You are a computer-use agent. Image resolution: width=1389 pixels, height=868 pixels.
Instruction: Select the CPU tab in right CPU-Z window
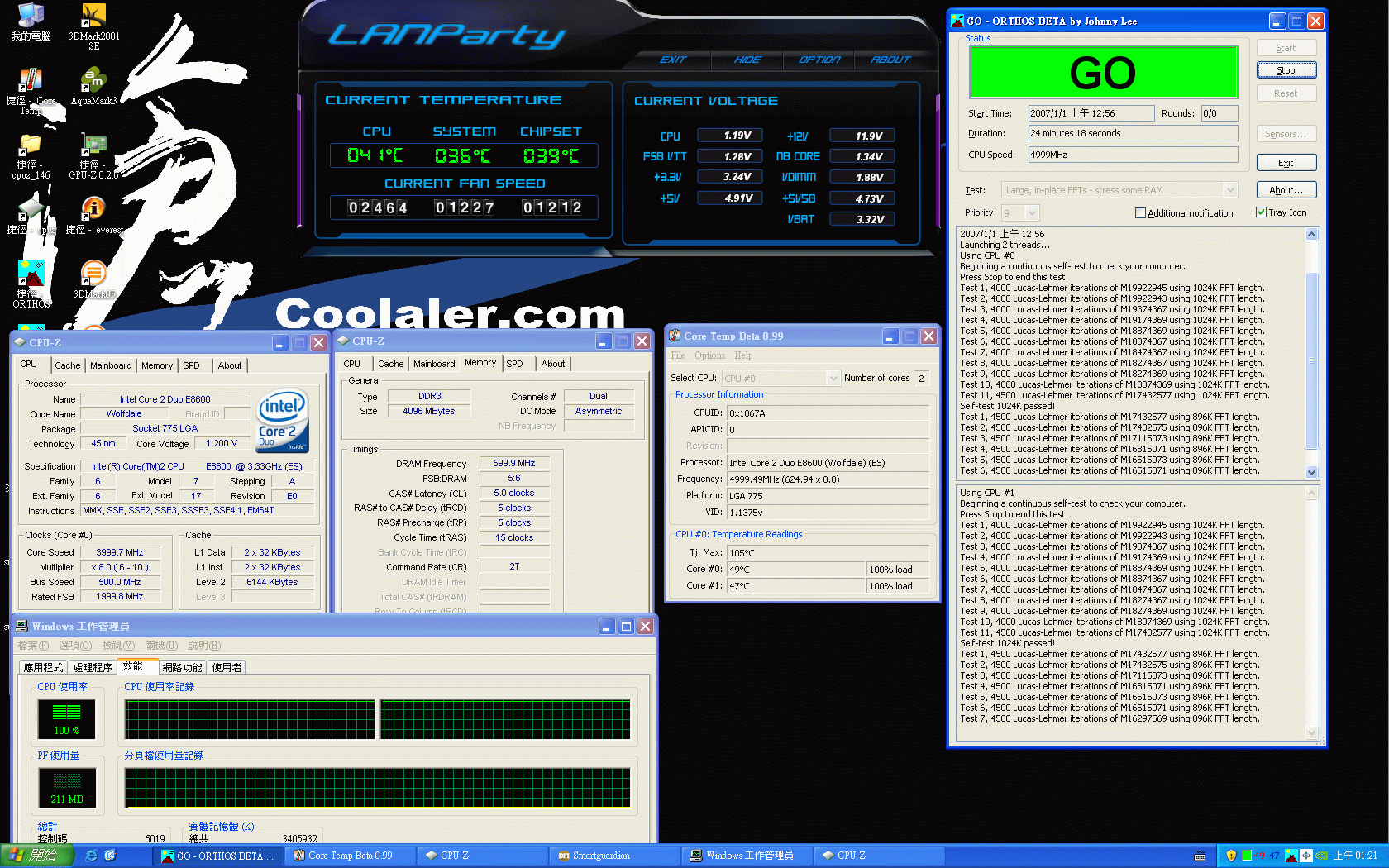[x=351, y=364]
